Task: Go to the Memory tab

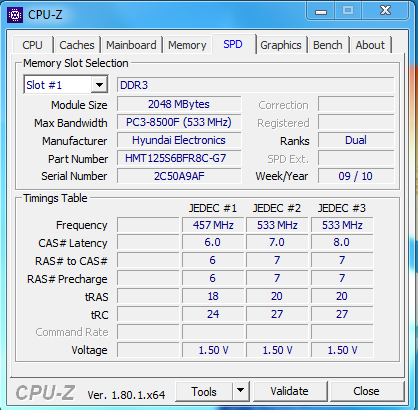Action: pyautogui.click(x=187, y=45)
